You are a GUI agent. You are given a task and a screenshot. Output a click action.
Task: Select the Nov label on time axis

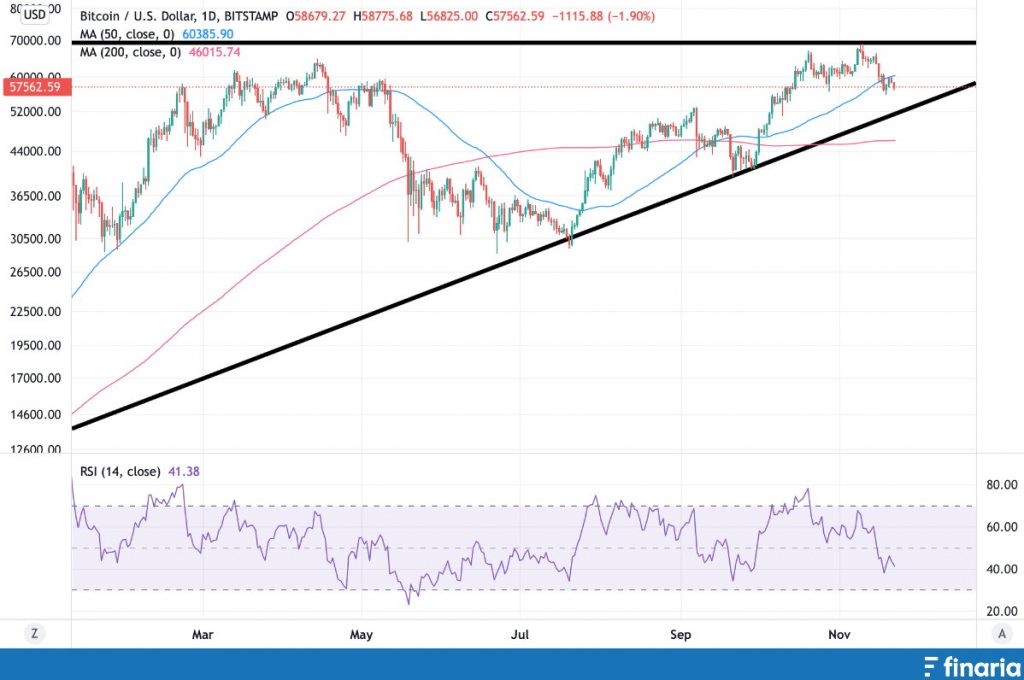[x=840, y=634]
